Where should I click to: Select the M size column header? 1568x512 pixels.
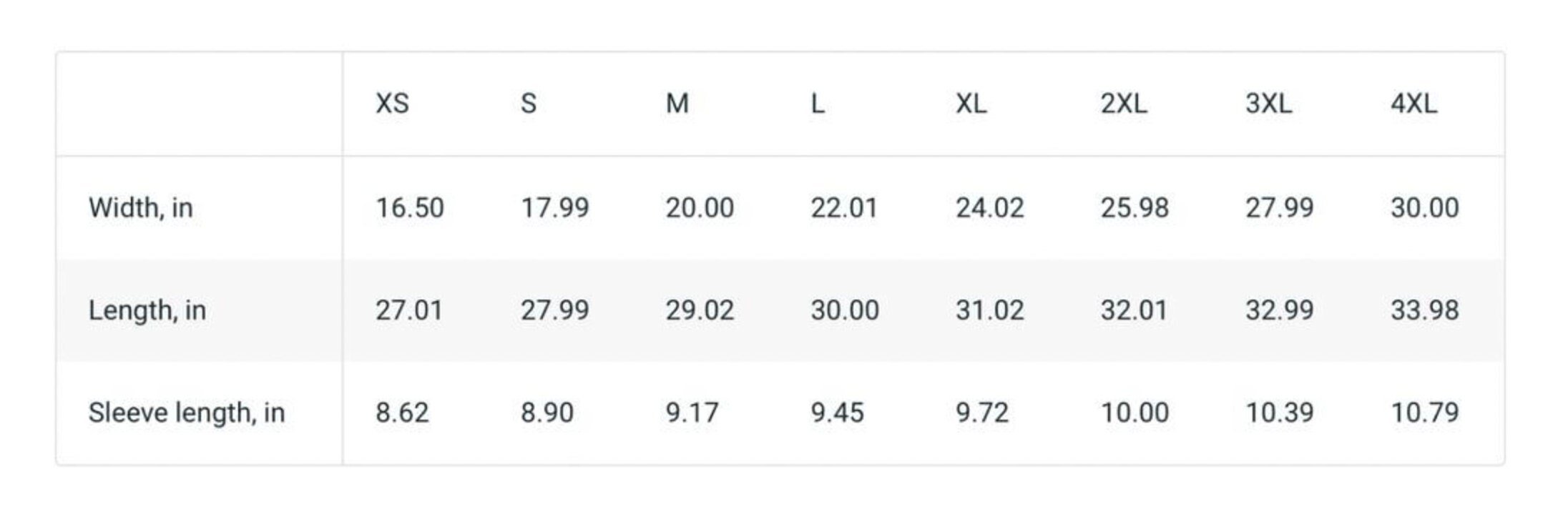[x=677, y=104]
